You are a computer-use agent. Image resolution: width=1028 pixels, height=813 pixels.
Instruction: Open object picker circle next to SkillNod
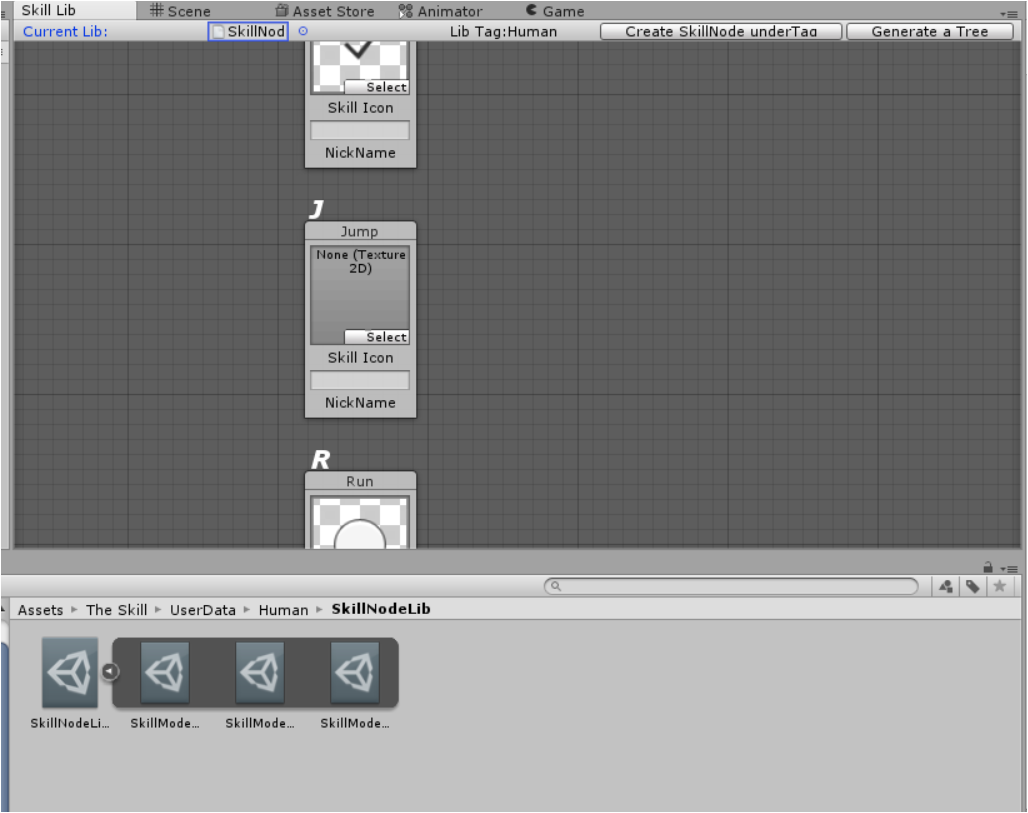[x=303, y=31]
